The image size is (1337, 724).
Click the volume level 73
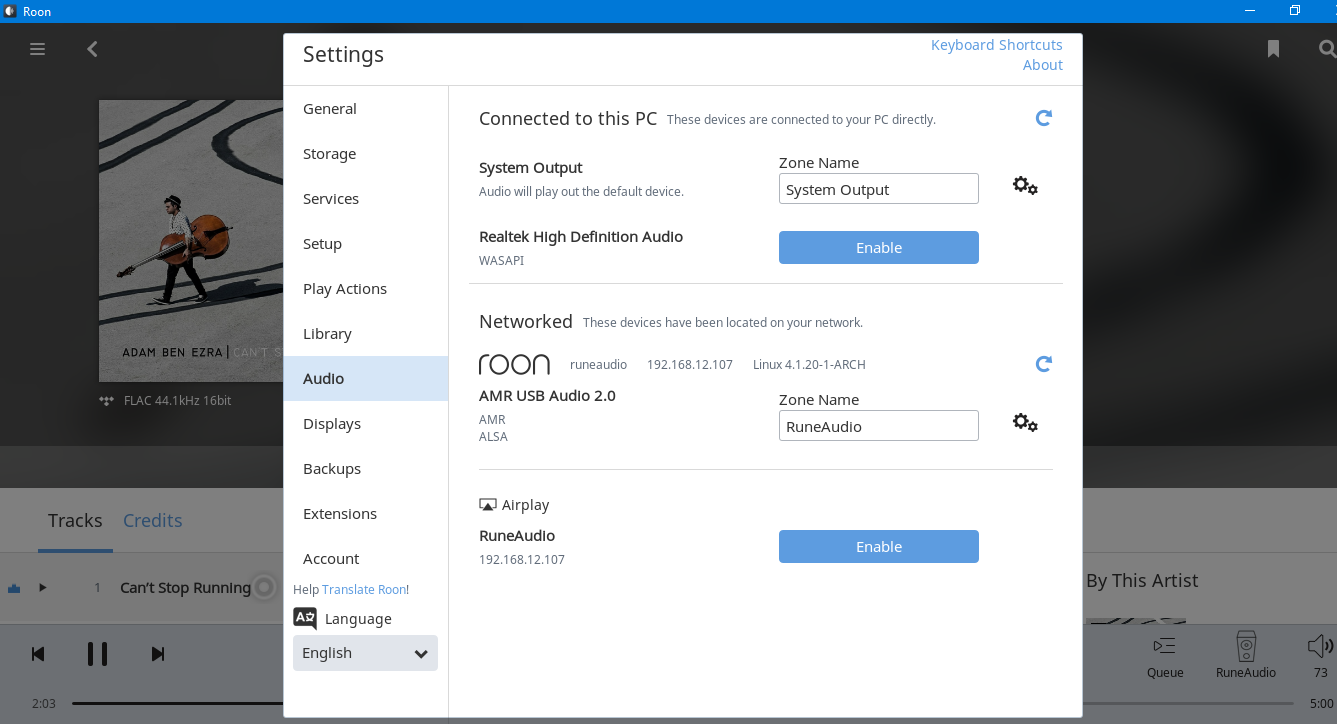1321,673
